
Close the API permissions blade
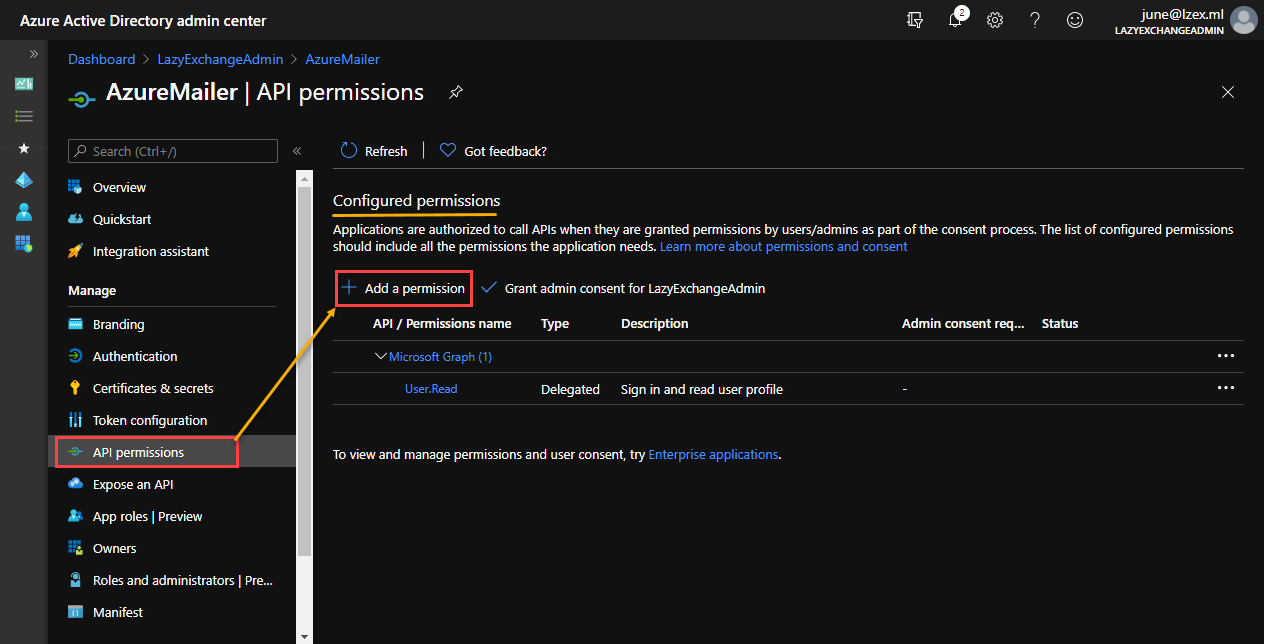point(1228,93)
